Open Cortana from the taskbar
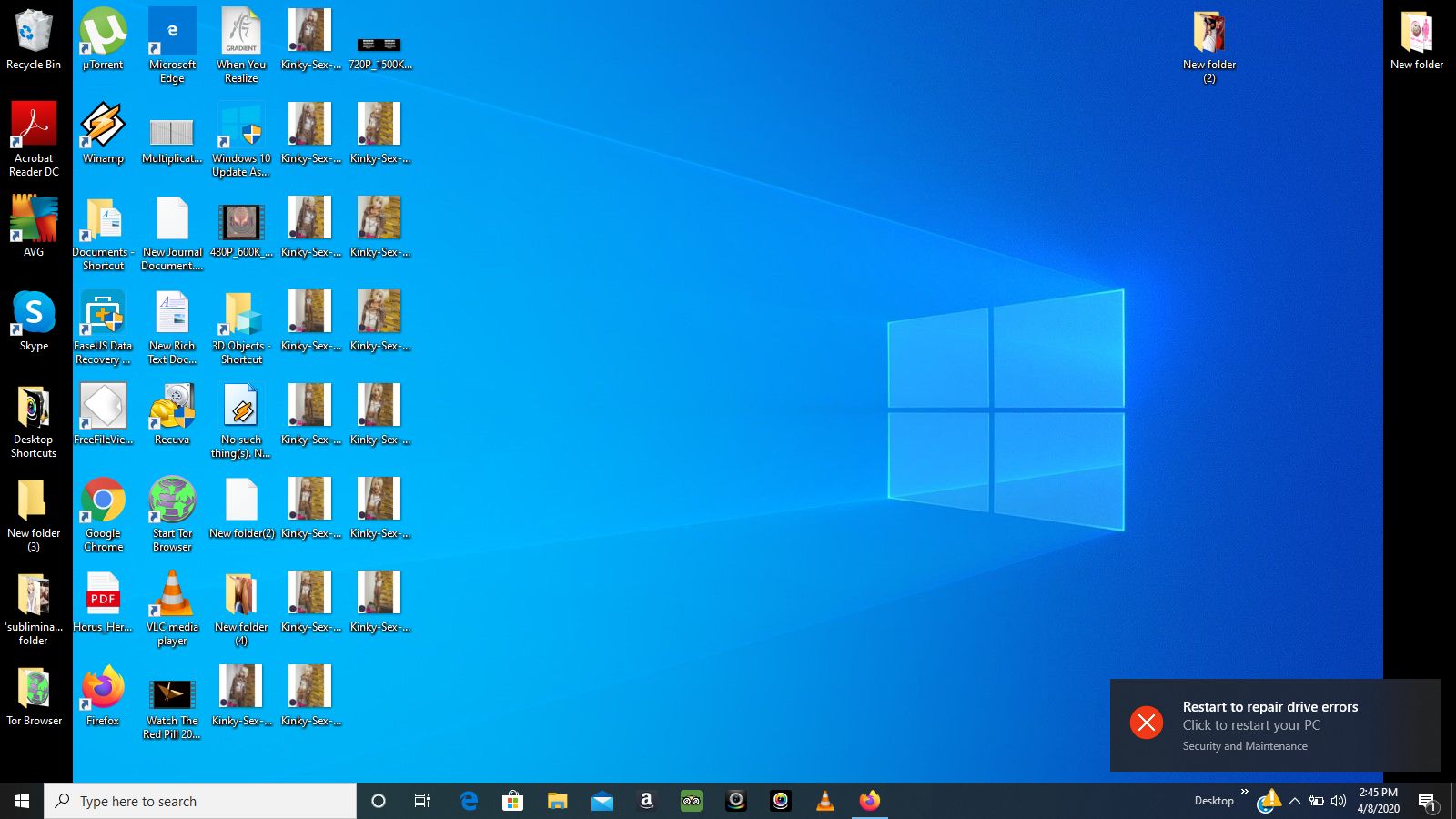This screenshot has width=1456, height=819. pyautogui.click(x=379, y=801)
